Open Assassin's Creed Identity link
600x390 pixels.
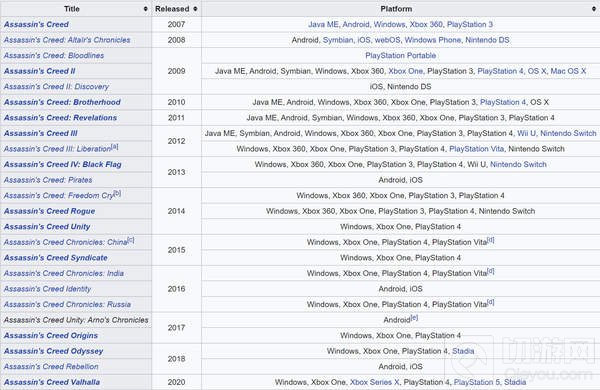(x=47, y=289)
